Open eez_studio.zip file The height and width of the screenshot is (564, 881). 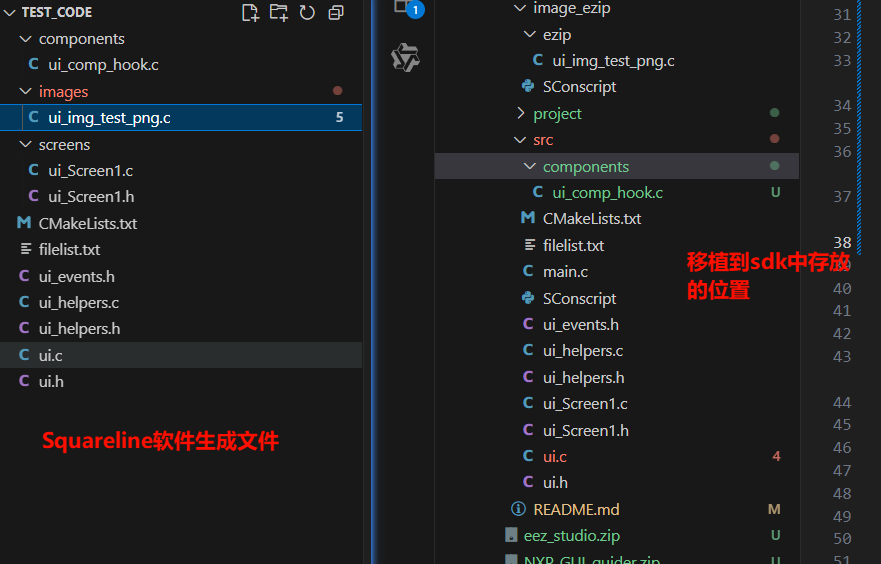click(571, 536)
